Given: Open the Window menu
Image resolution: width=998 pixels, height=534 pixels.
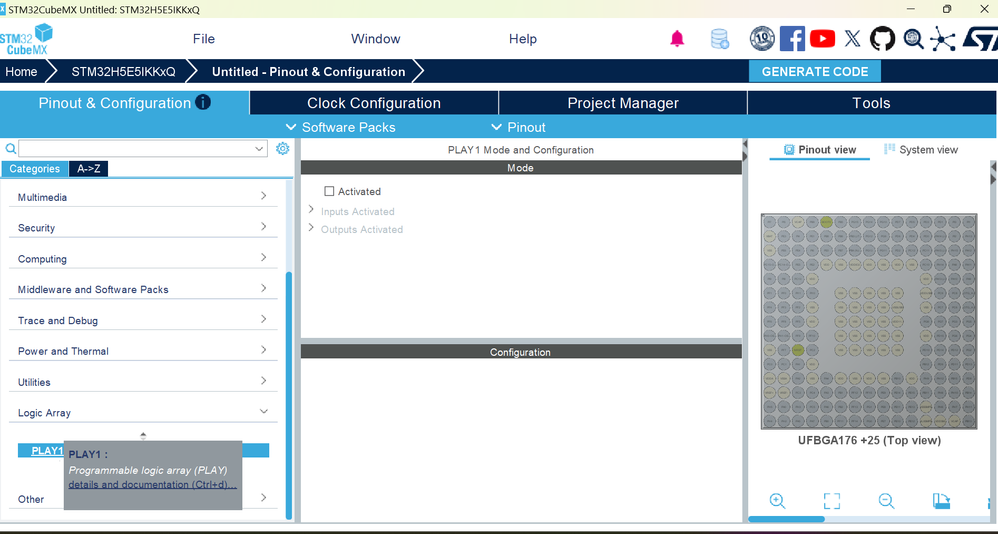Looking at the screenshot, I should [x=376, y=39].
